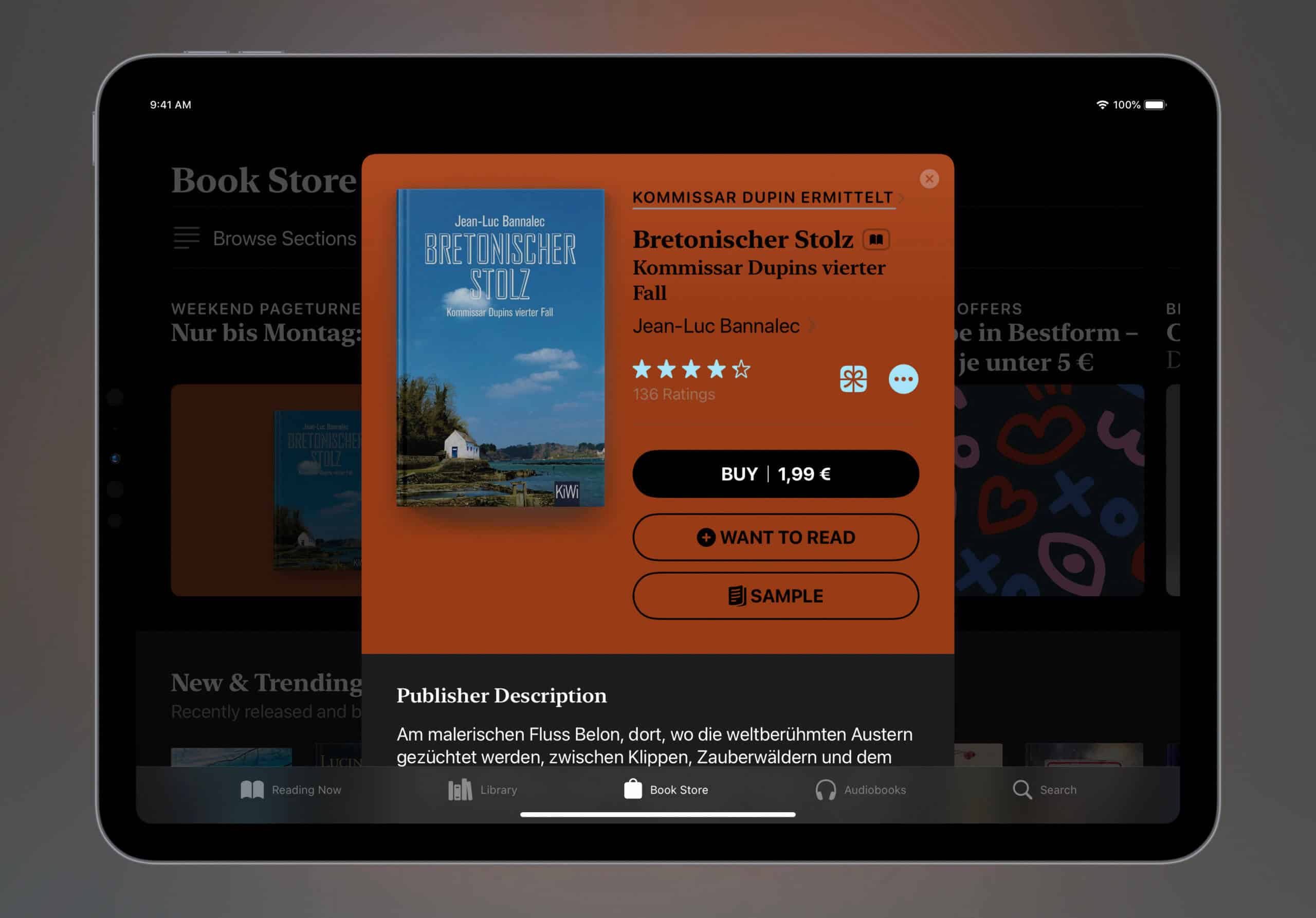Switch to Reading Now tab
Image resolution: width=1316 pixels, height=918 pixels.
290,790
